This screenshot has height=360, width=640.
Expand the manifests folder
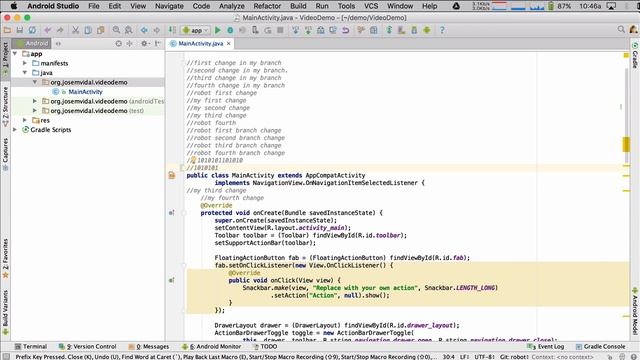click(x=25, y=63)
